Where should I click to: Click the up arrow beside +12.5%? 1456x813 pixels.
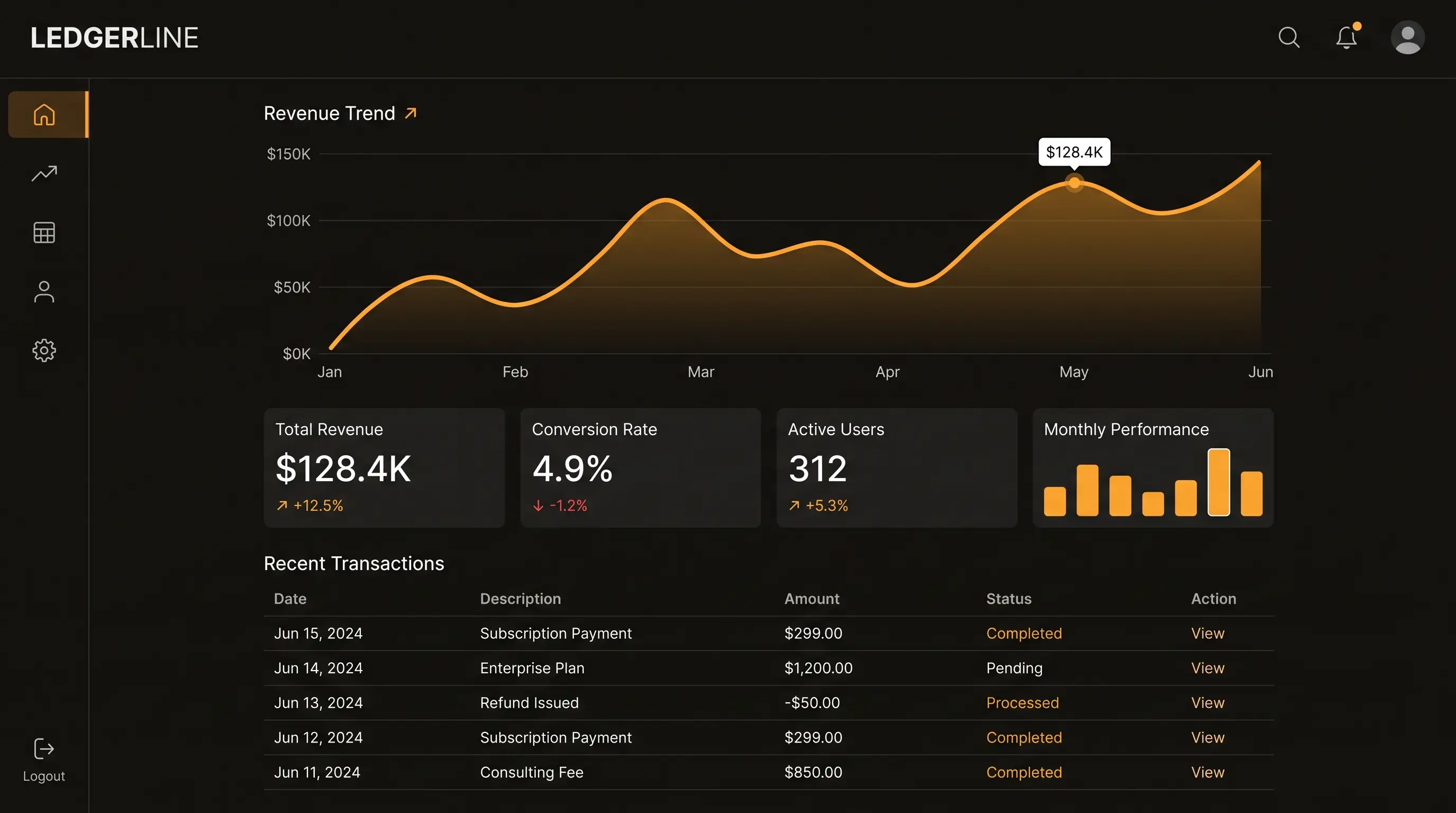click(x=282, y=505)
